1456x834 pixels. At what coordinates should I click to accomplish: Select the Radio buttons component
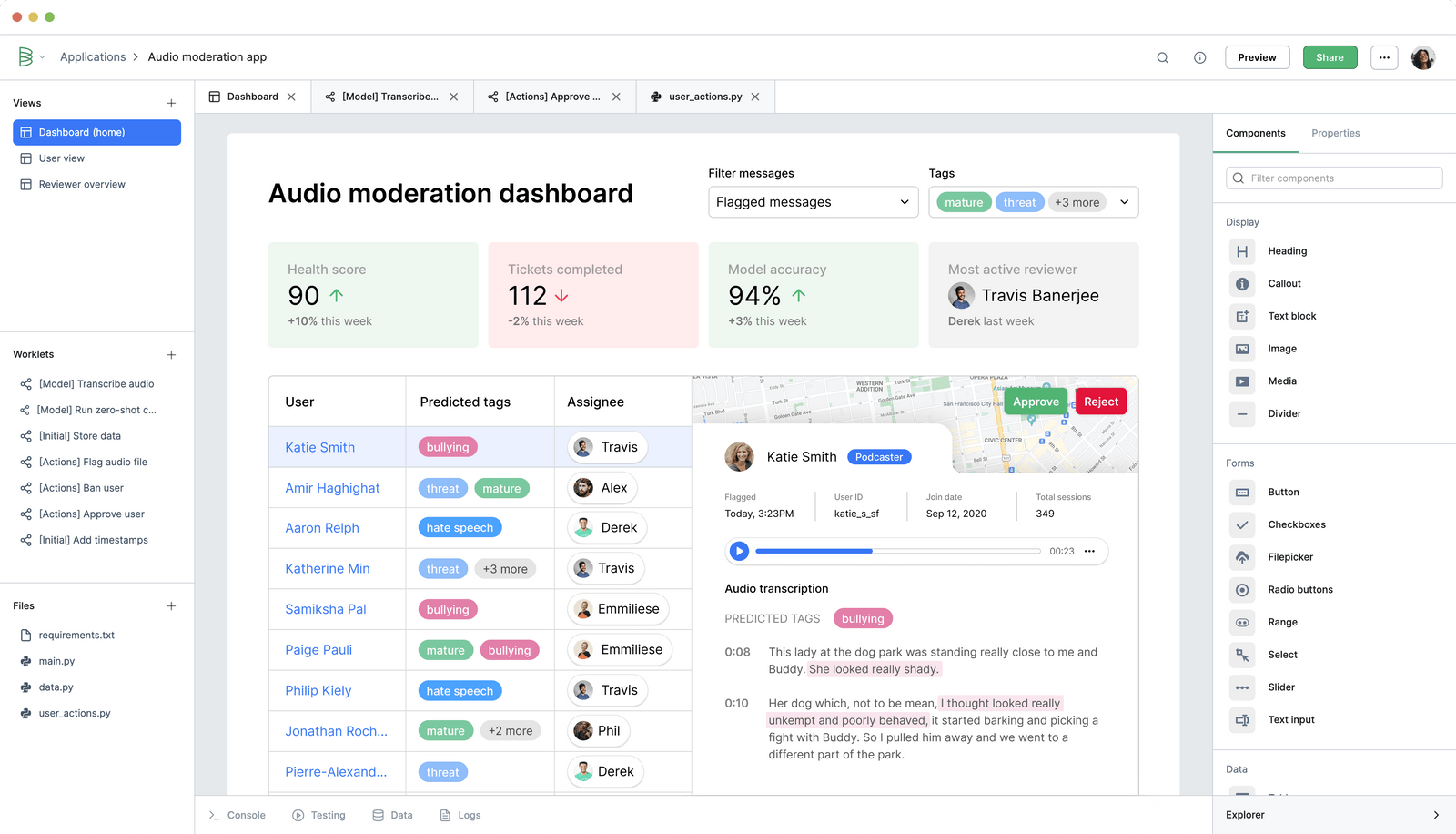pyautogui.click(x=1299, y=589)
